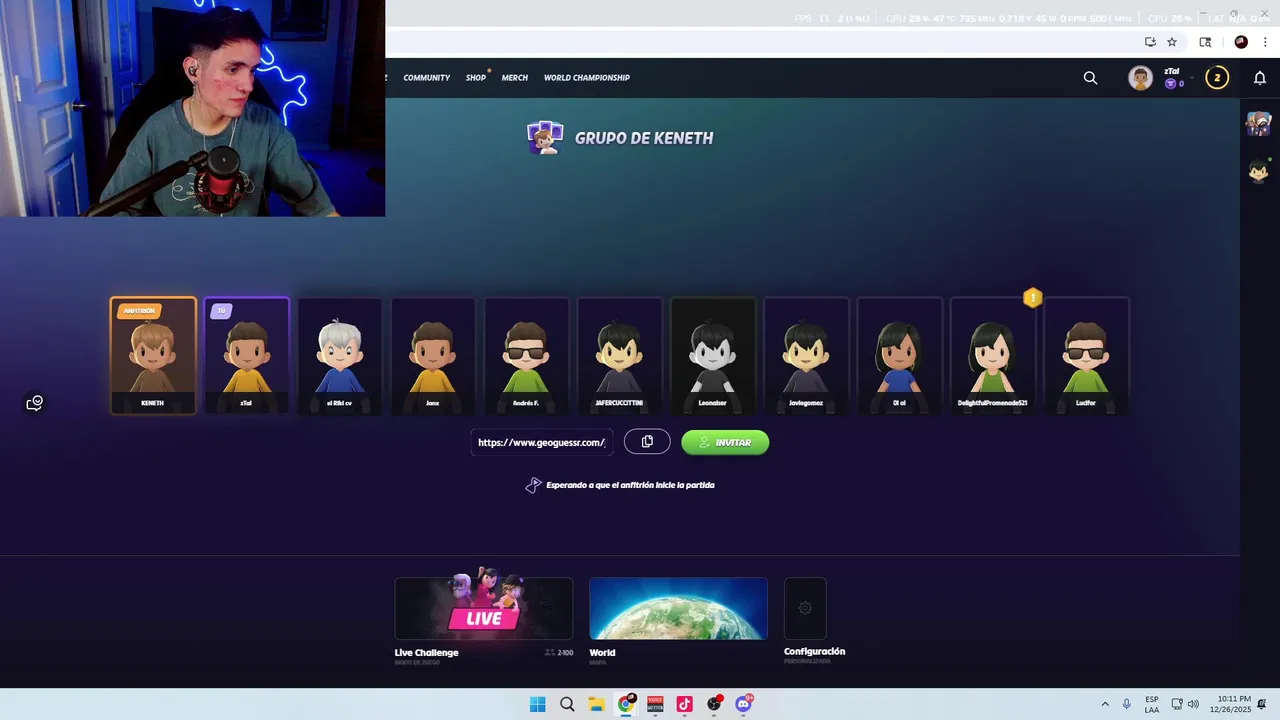Viewport: 1280px width, 720px height.
Task: Click the Grupo de Keneth title
Action: pyautogui.click(x=644, y=138)
